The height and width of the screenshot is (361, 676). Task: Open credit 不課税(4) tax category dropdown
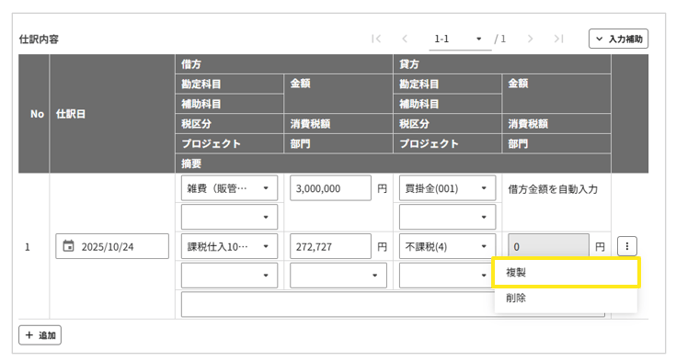[x=448, y=246]
